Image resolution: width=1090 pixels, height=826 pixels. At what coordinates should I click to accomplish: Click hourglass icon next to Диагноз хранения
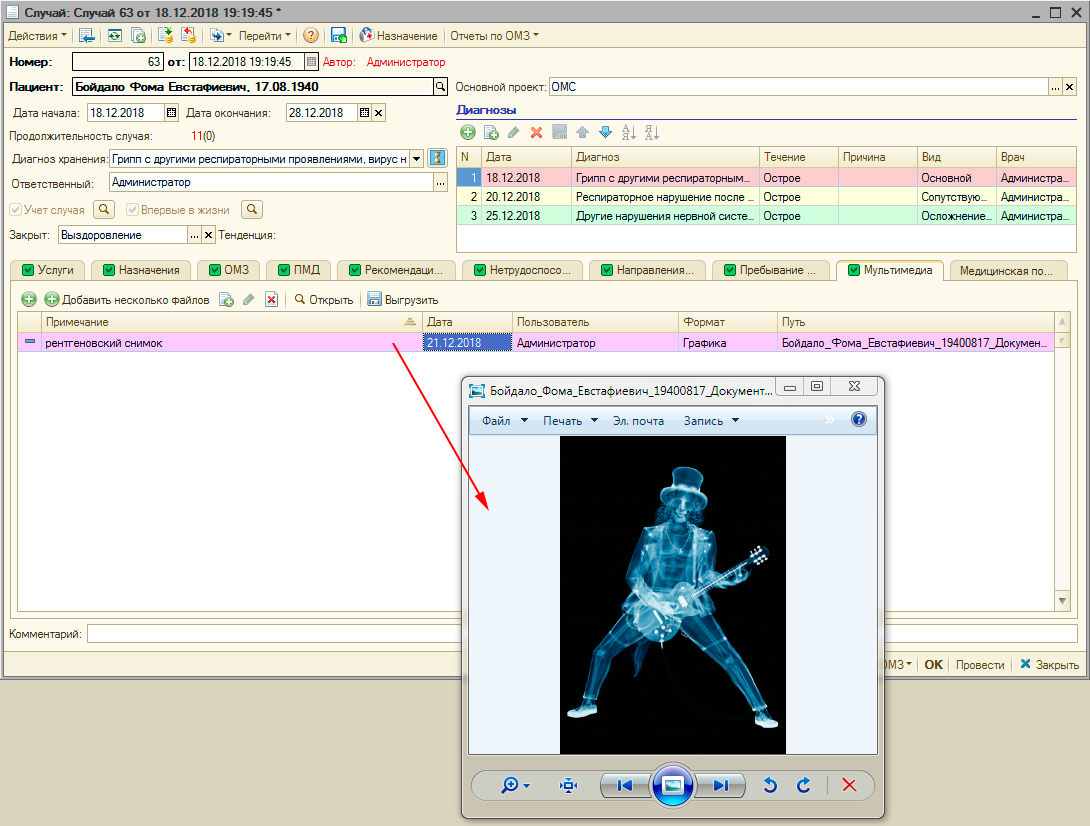coord(436,158)
